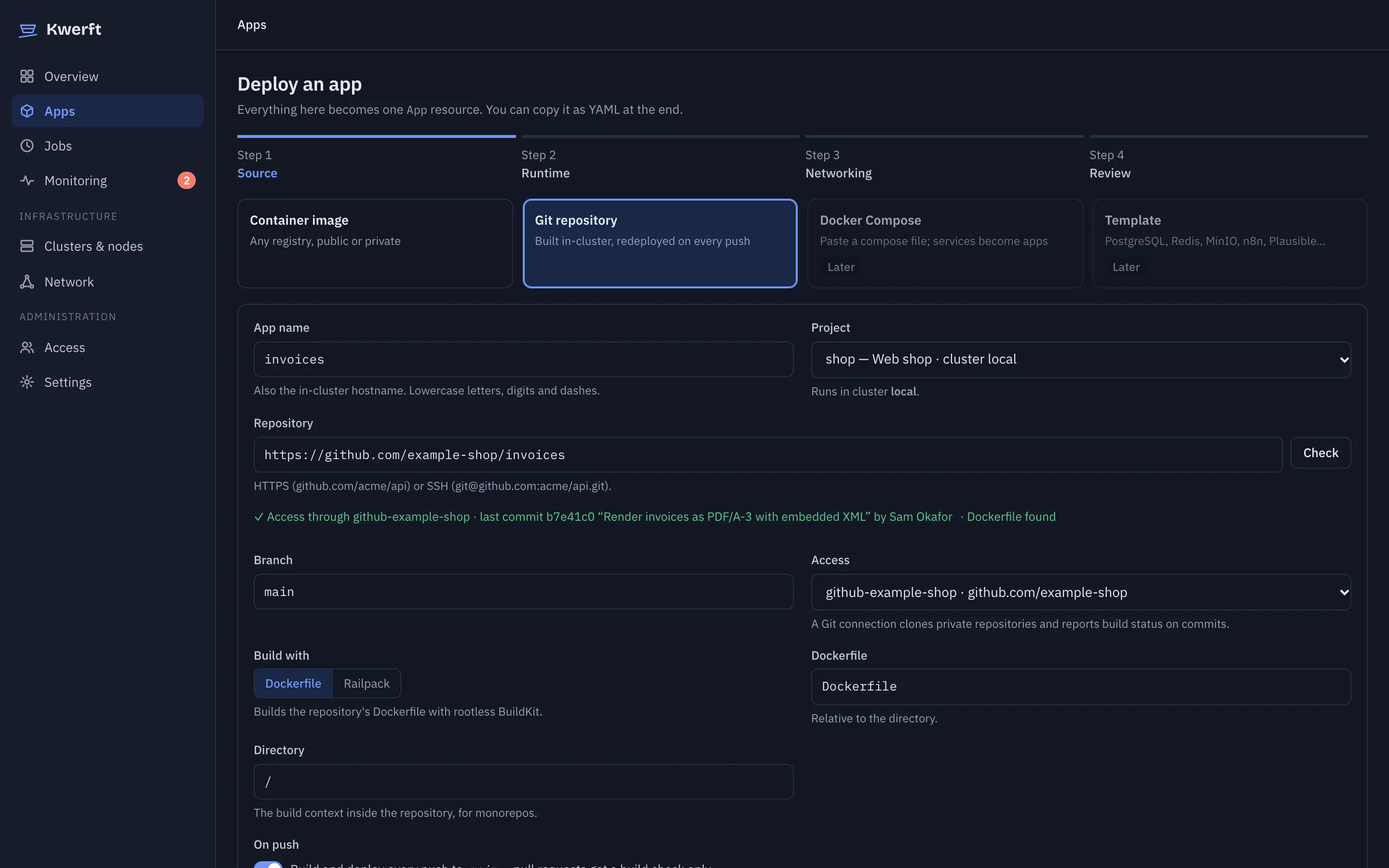
Task: Open the Project dropdown
Action: coord(1081,359)
